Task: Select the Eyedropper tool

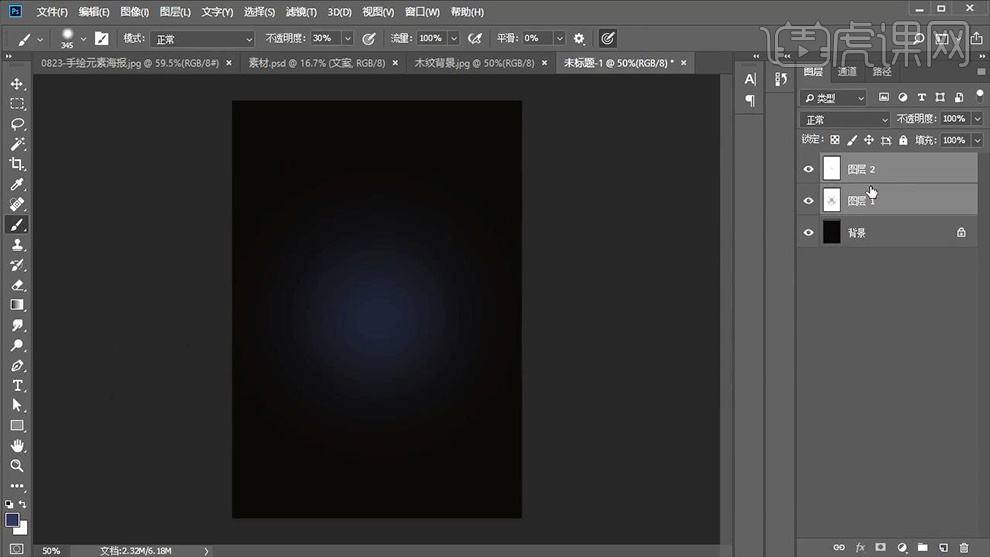Action: tap(17, 185)
